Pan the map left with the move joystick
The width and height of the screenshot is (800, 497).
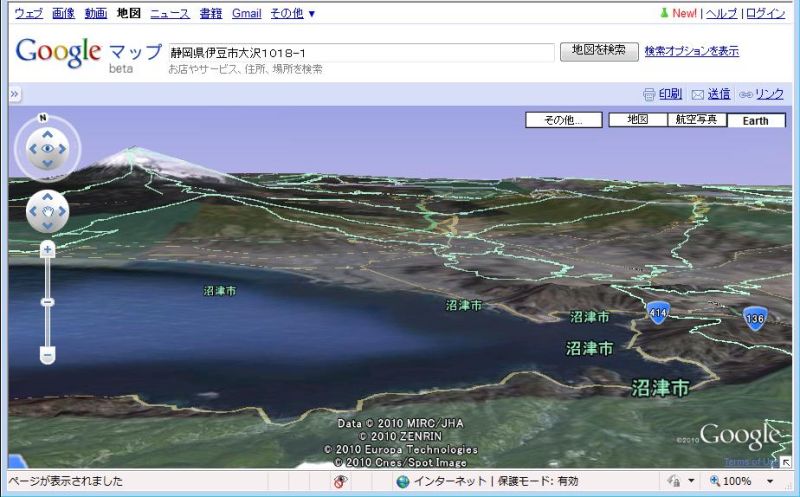(33, 211)
